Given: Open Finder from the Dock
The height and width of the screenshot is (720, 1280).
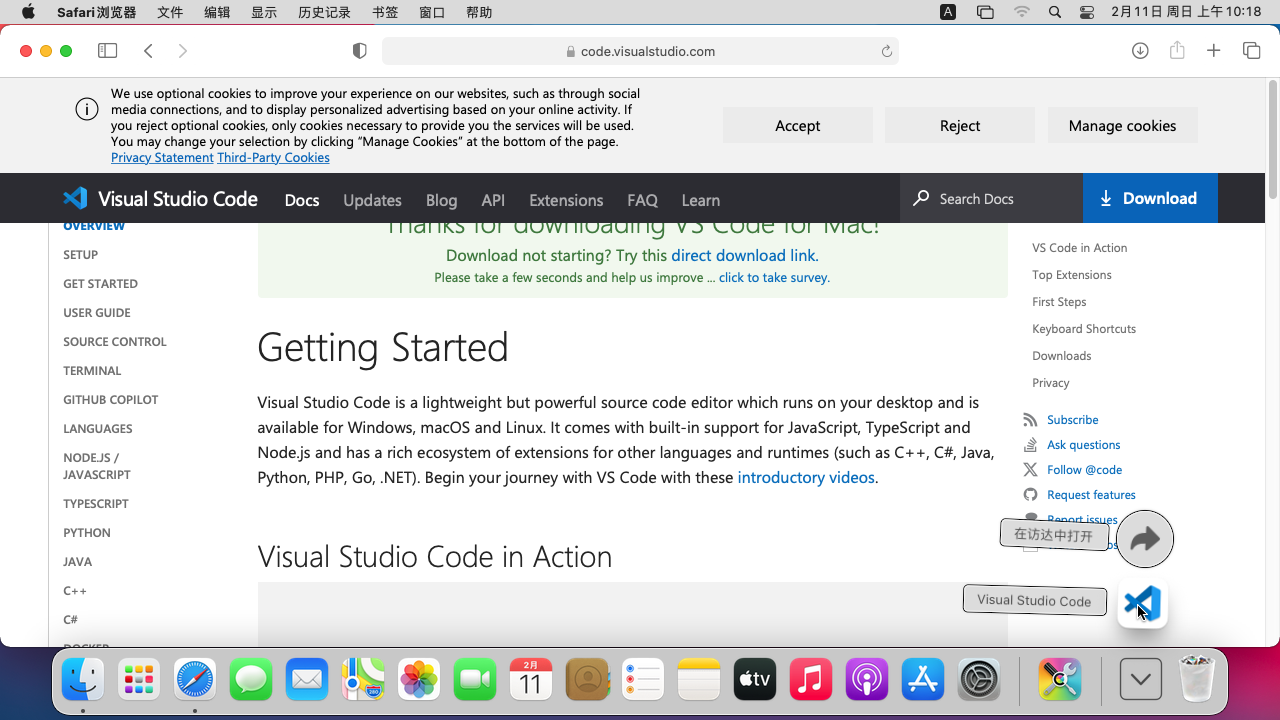Looking at the screenshot, I should pos(83,681).
